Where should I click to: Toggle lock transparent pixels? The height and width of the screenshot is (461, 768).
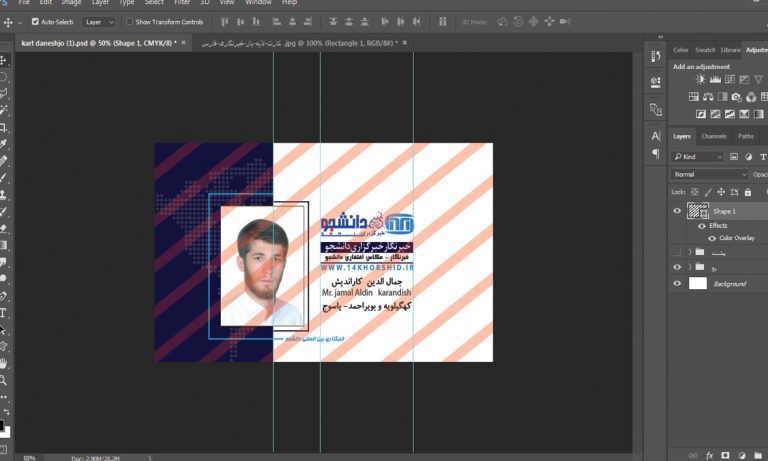coord(695,192)
